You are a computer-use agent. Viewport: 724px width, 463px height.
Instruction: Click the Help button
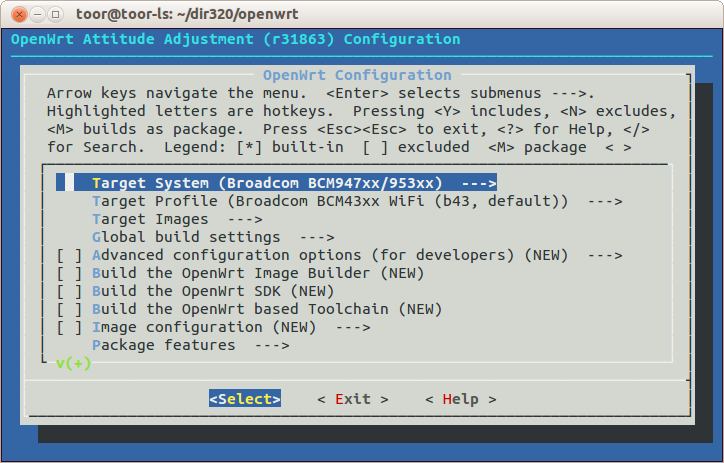(x=460, y=399)
